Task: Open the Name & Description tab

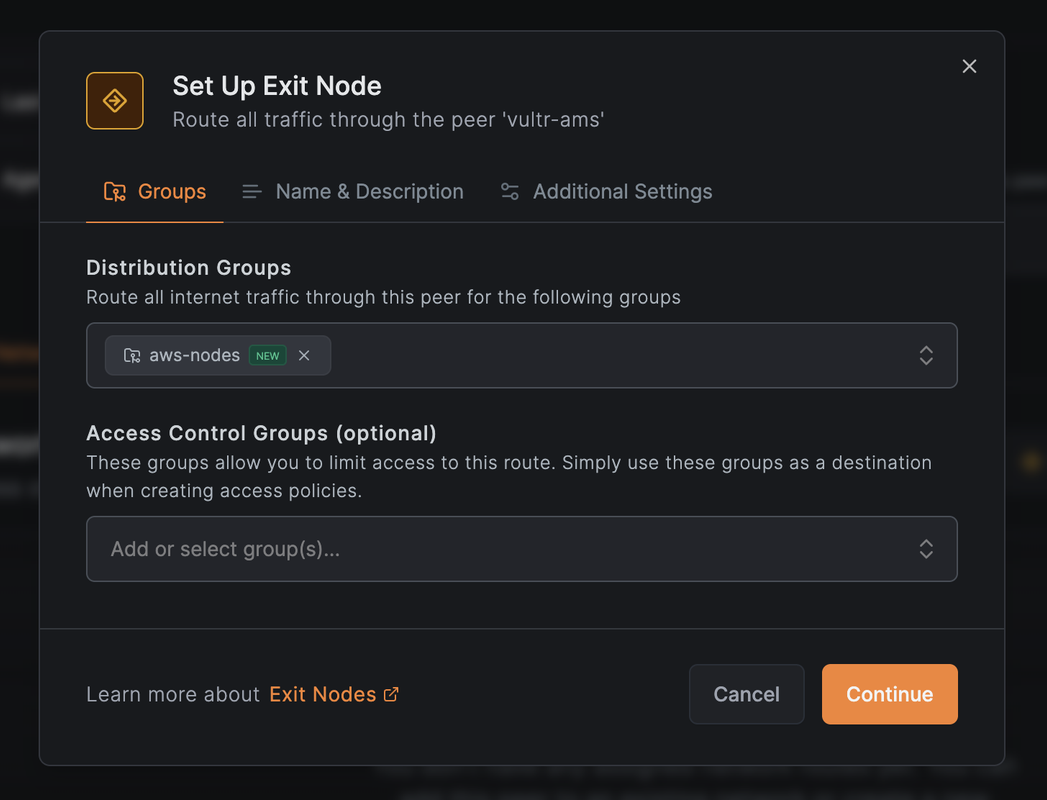Action: tap(369, 192)
